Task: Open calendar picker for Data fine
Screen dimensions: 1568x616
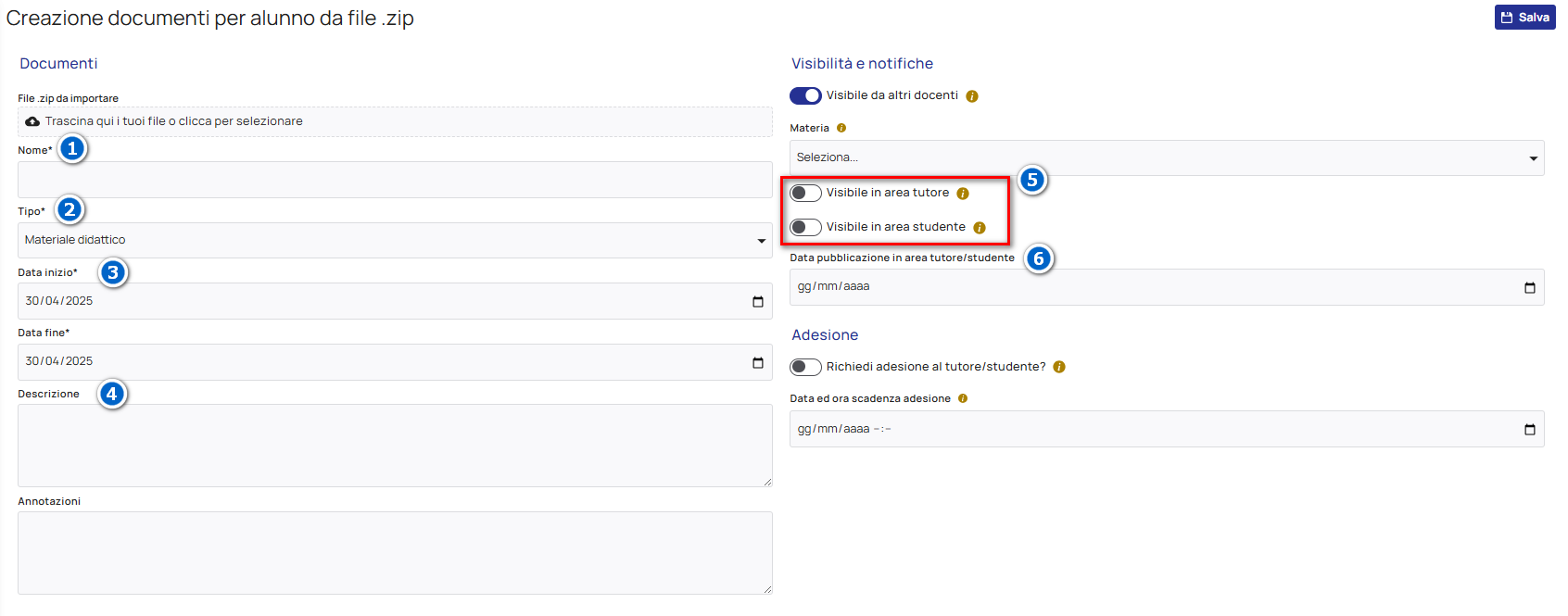Action: [x=757, y=362]
